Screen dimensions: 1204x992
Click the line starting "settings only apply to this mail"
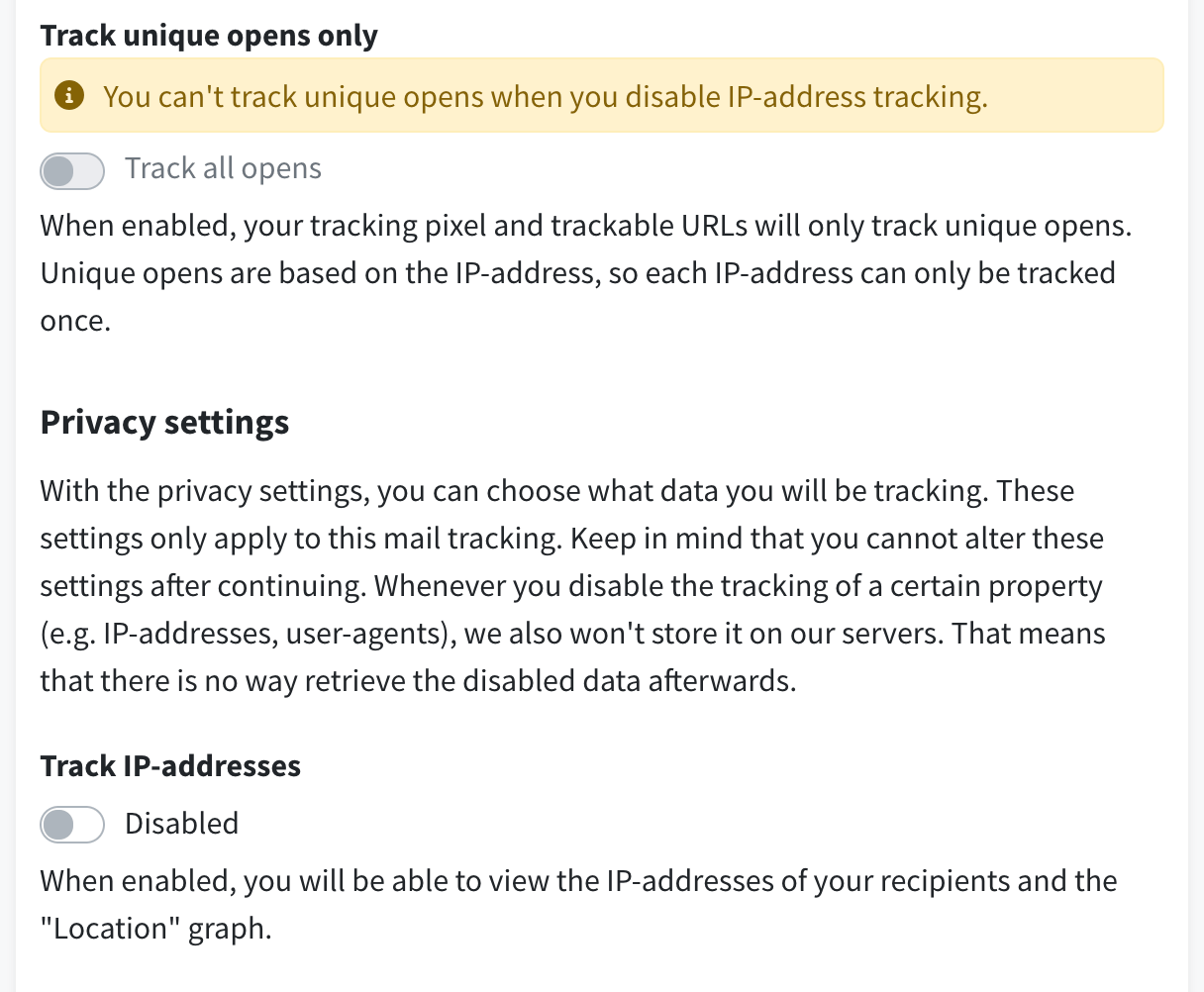(572, 539)
